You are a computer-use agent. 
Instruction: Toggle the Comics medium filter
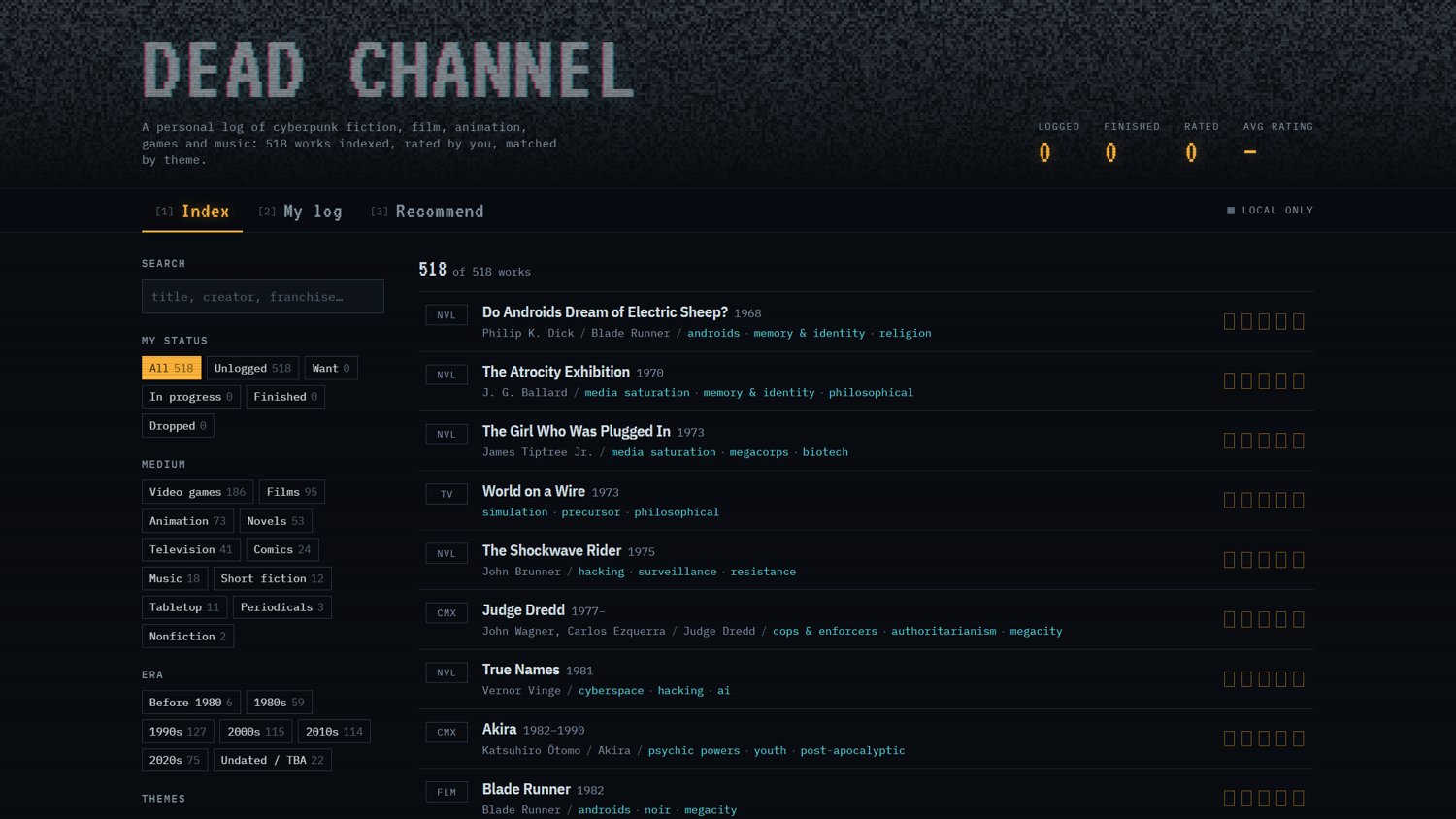282,549
